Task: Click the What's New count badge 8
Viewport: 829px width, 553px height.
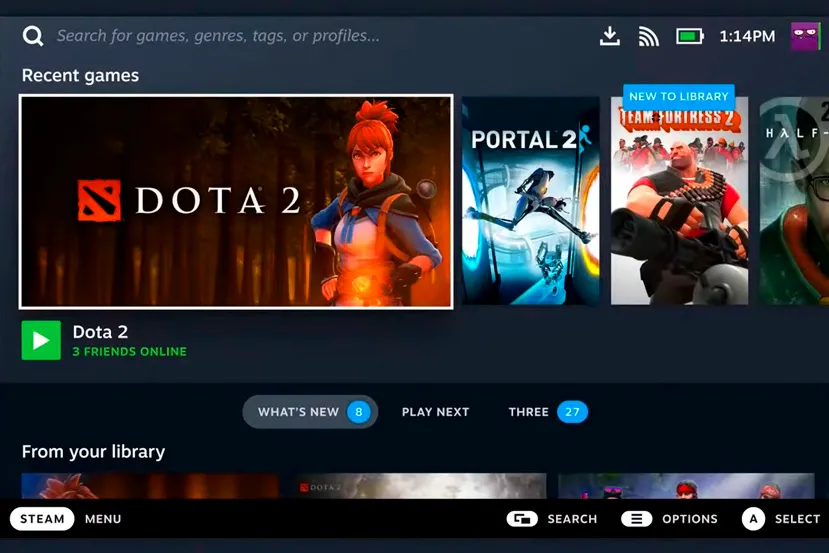Action: coord(358,412)
